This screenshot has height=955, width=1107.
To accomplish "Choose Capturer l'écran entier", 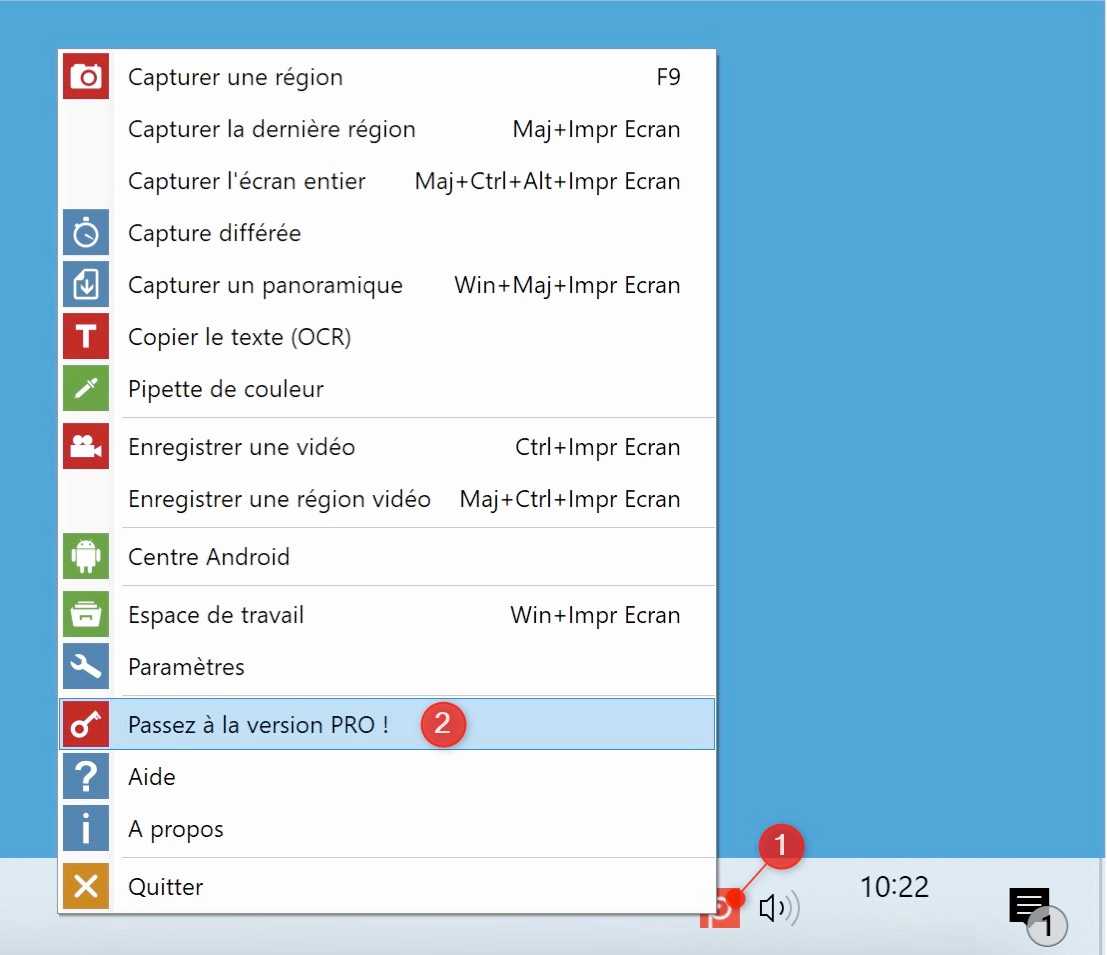I will [247, 181].
